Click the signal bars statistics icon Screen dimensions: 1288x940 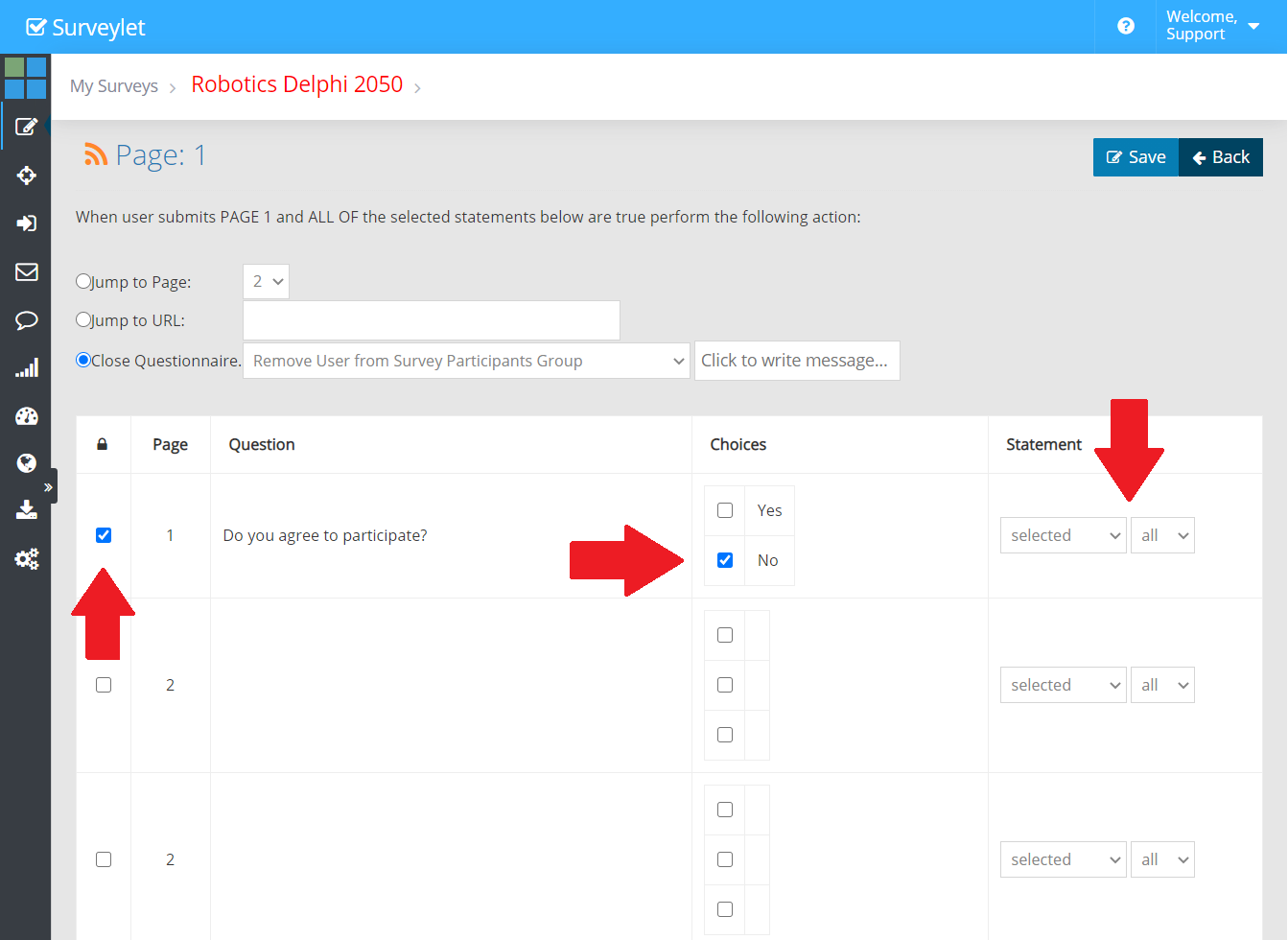click(x=26, y=368)
